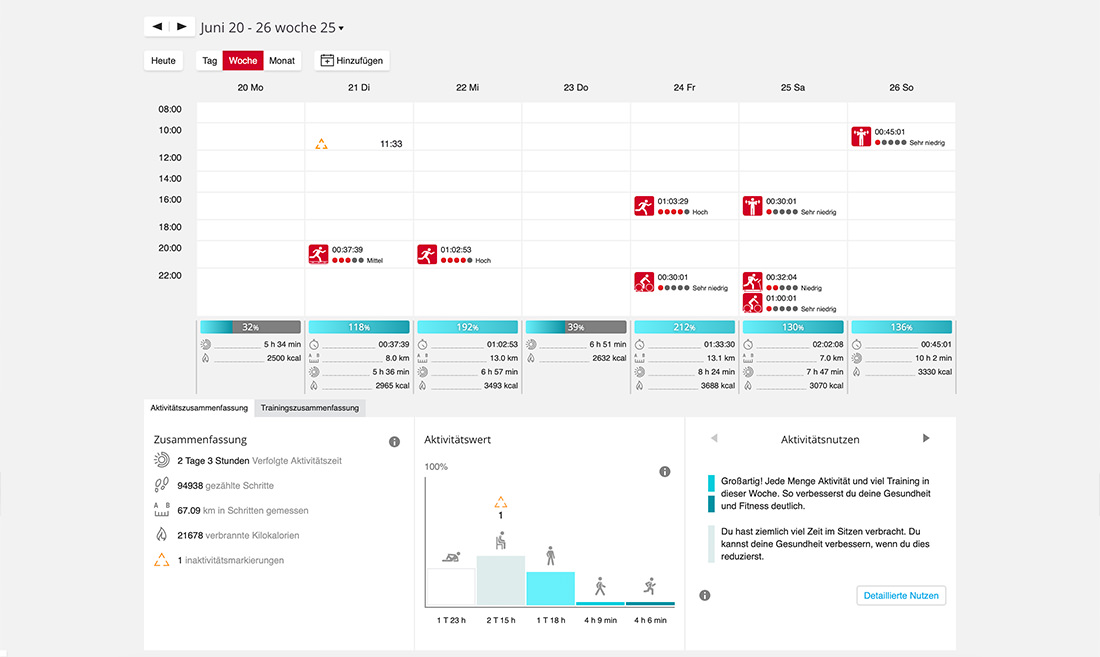Click Friday's 212% activity progress bar

tap(684, 327)
